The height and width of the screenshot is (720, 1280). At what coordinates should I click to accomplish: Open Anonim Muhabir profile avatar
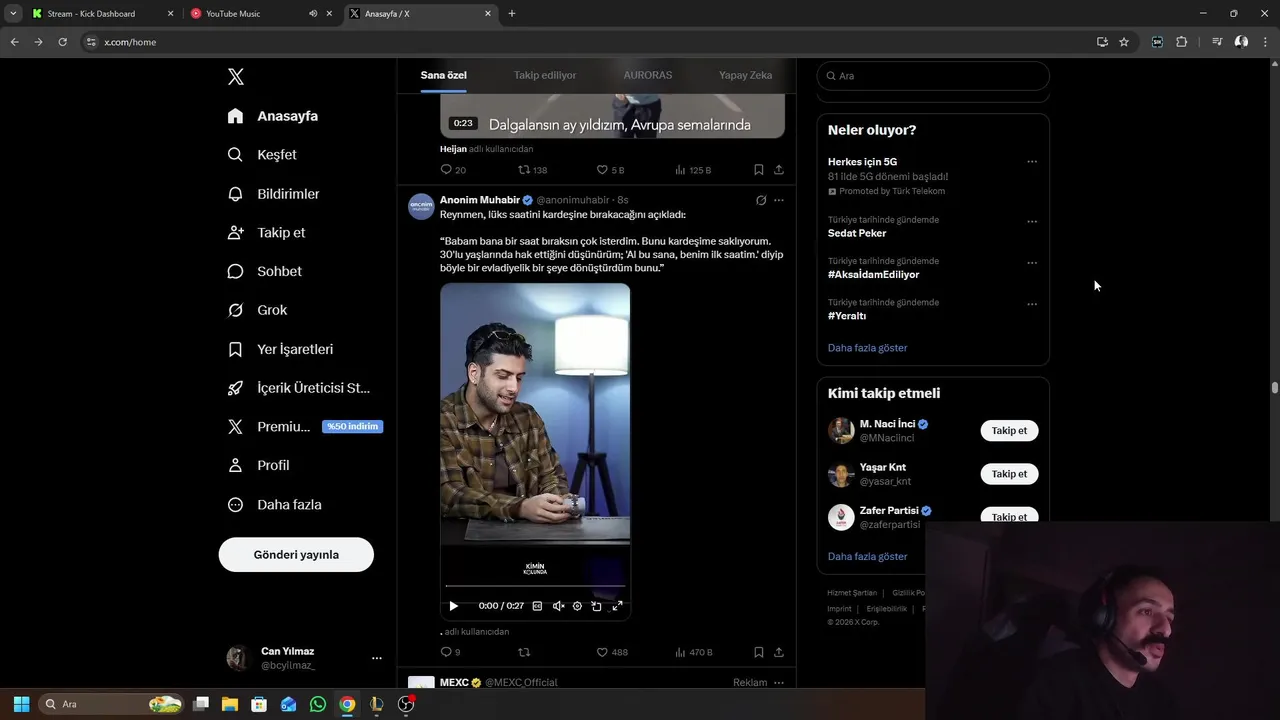(421, 206)
